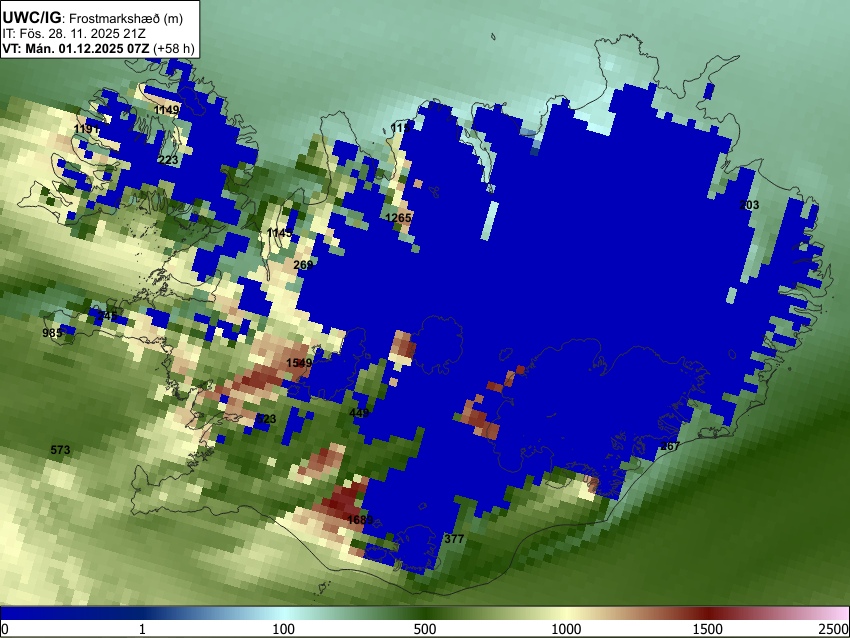Click the 500 label on the colour scale
850x638 pixels.
click(424, 629)
